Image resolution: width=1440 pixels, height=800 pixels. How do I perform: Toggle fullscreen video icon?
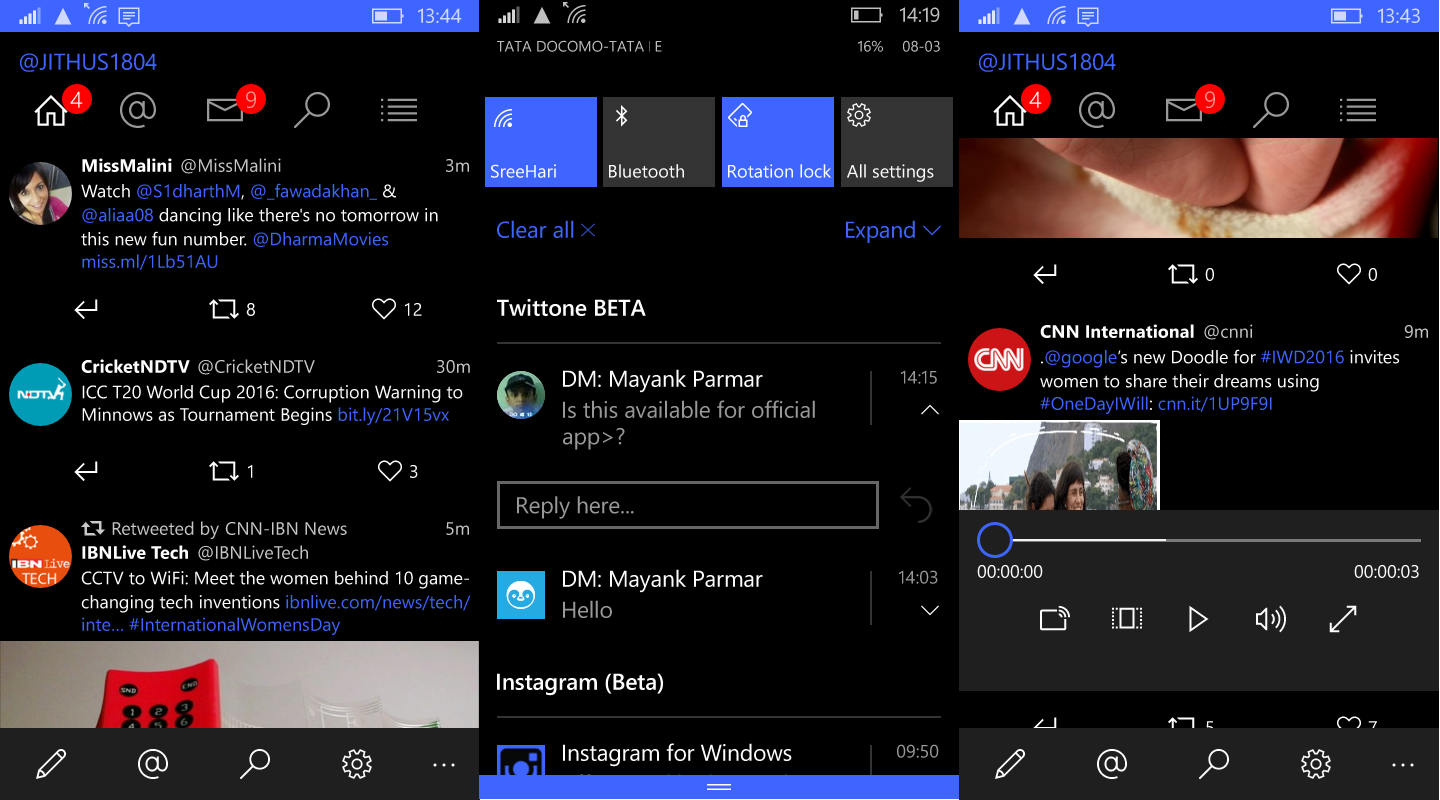(1342, 619)
